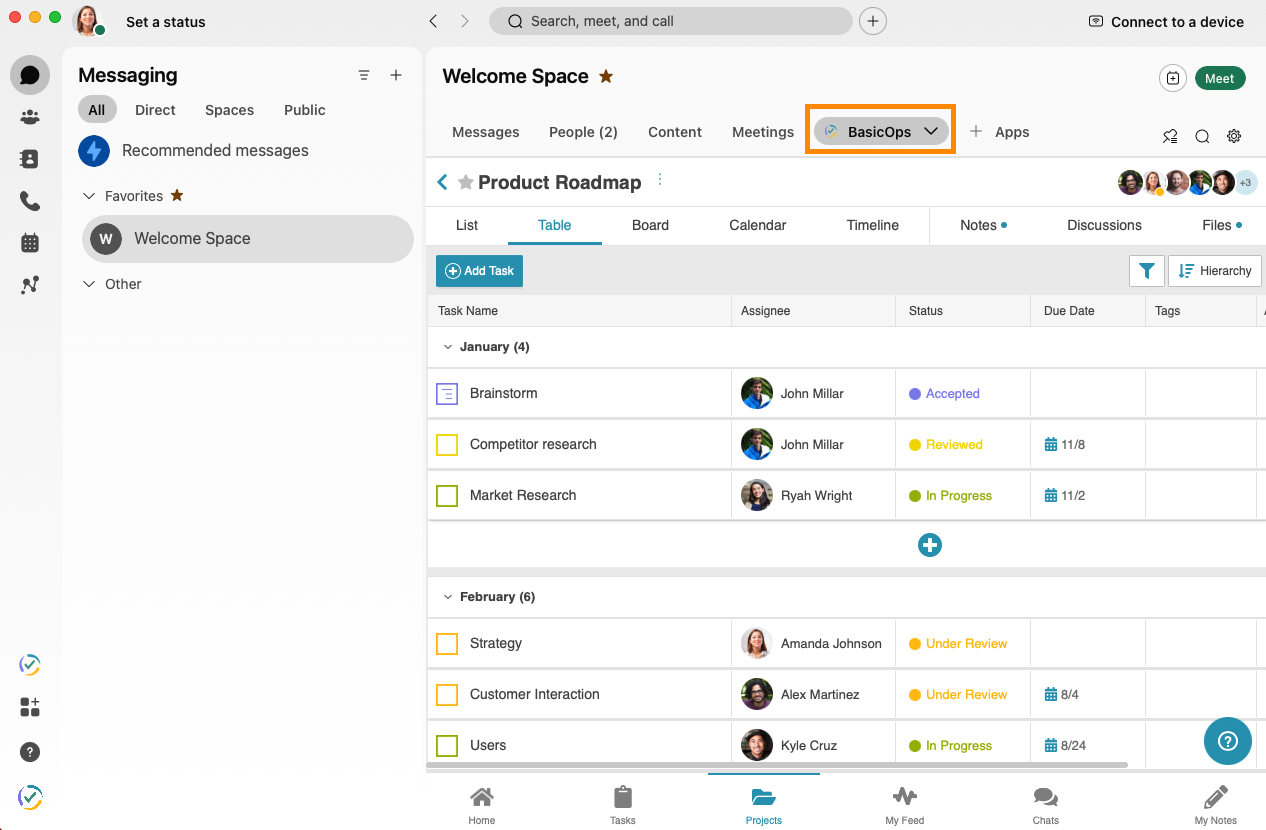Switch to the Board view tab
1266x830 pixels.
point(650,225)
